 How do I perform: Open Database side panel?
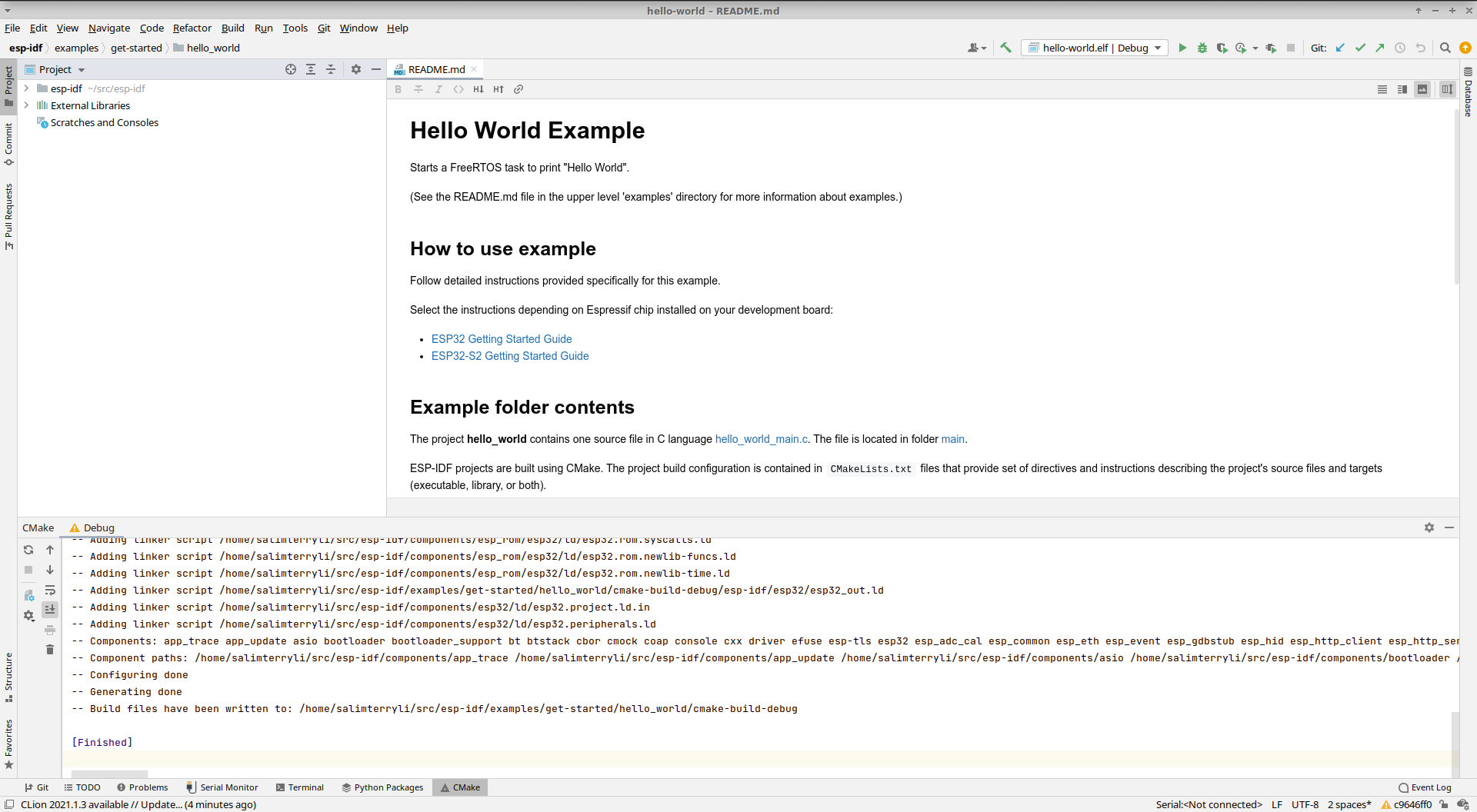tap(1468, 92)
